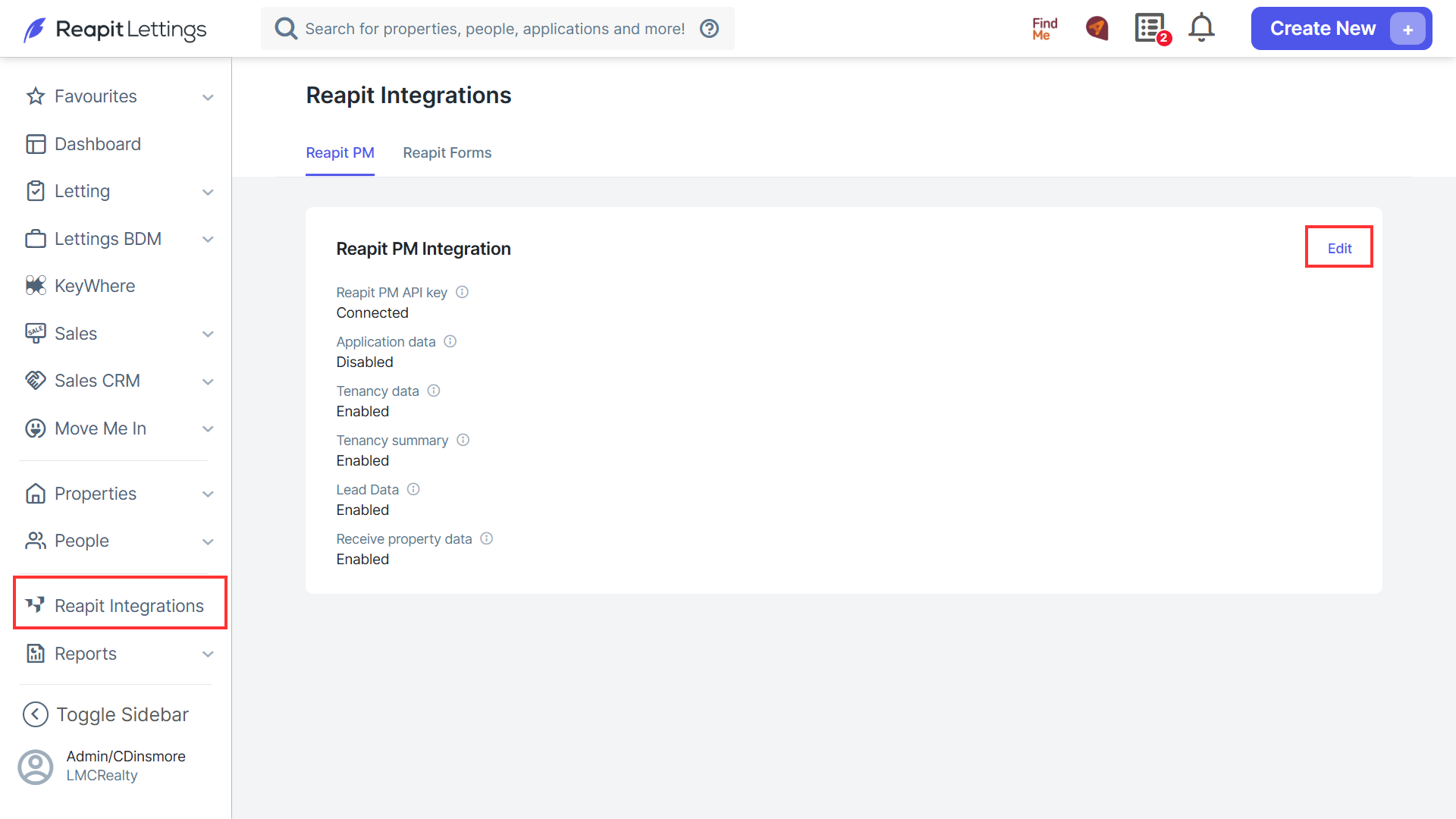
Task: Expand the Letting menu chevron
Action: [x=208, y=192]
